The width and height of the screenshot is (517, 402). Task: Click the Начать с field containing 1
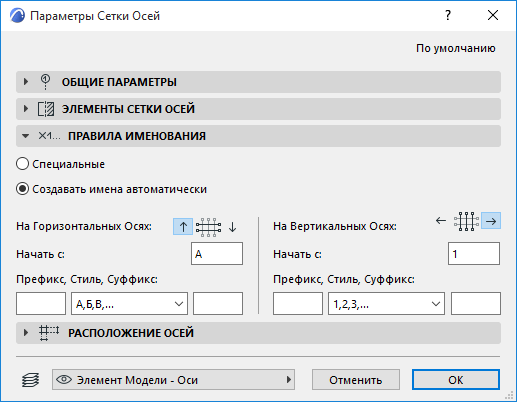(474, 254)
